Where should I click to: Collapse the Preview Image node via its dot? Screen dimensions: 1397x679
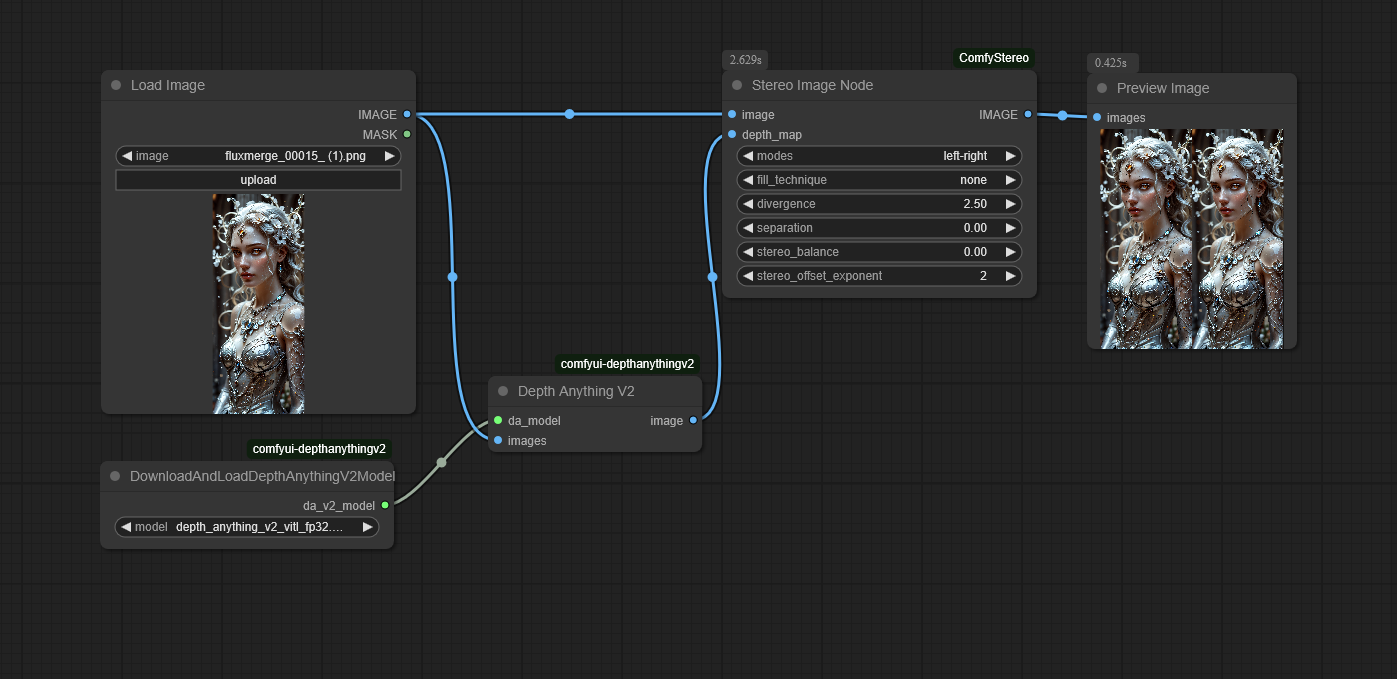point(1102,89)
